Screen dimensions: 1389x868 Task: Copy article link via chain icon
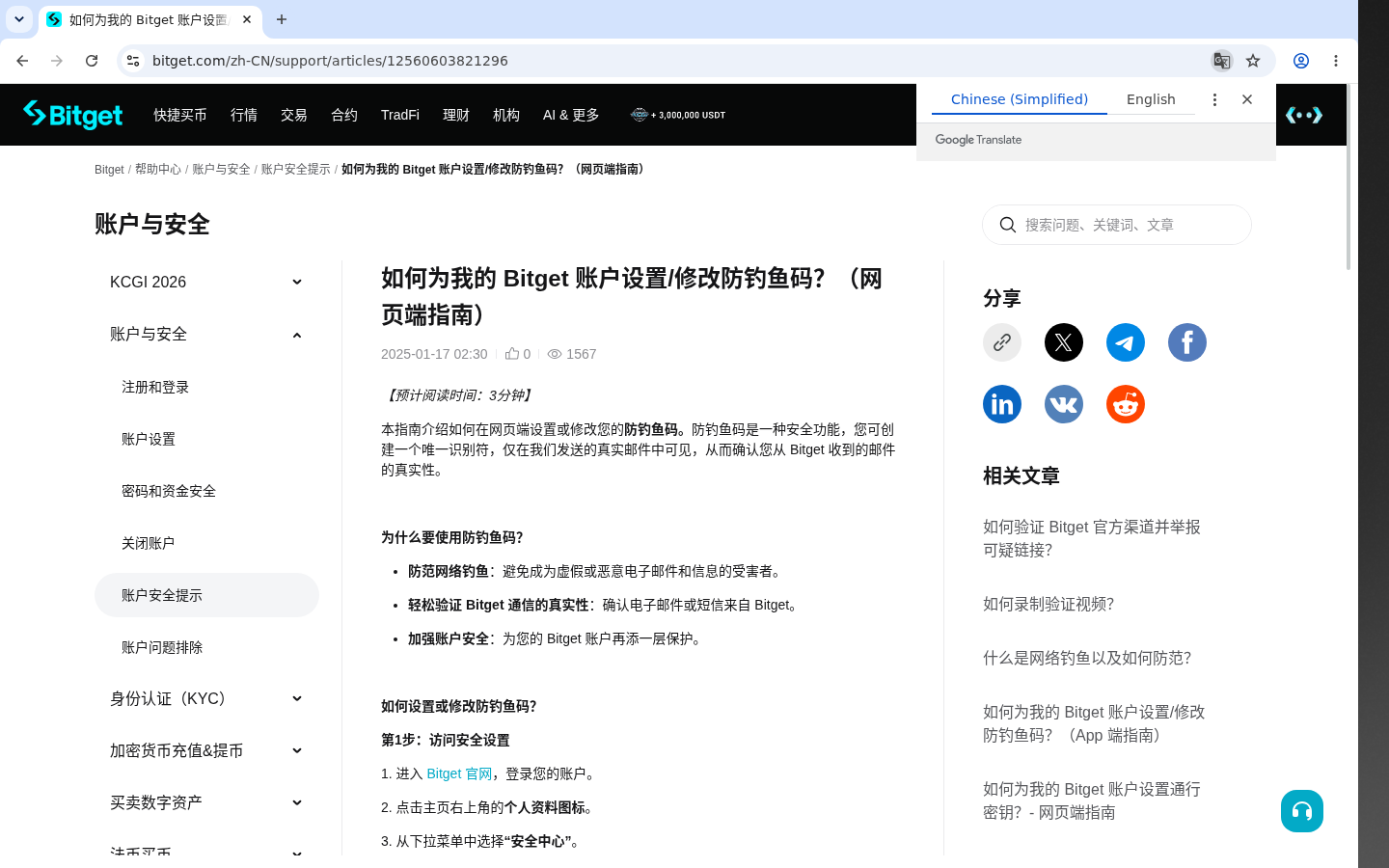[1002, 342]
